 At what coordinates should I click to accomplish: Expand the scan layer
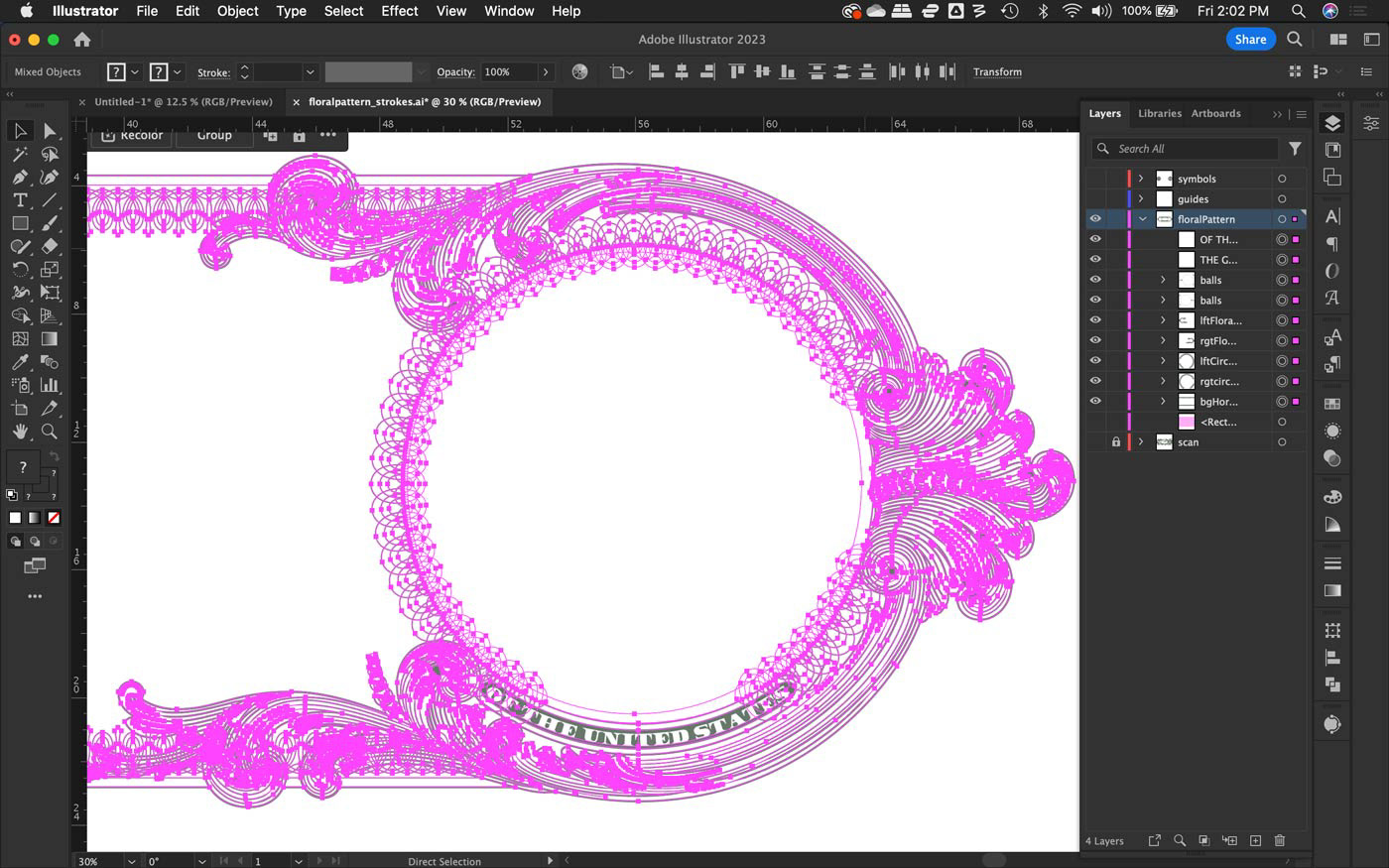tap(1141, 441)
